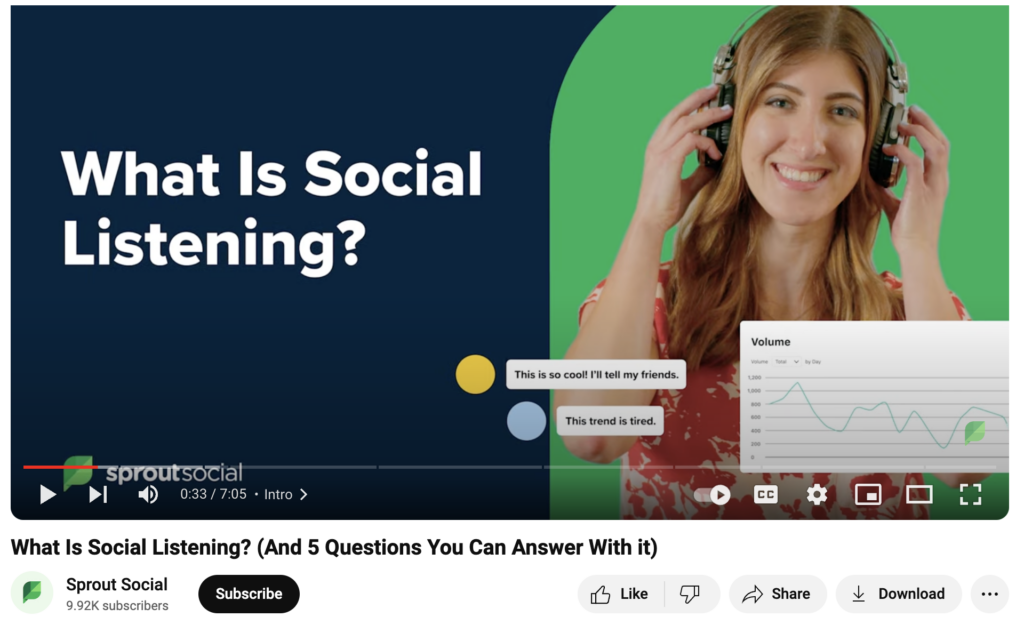Click the Play icon in player controls

coord(46,494)
